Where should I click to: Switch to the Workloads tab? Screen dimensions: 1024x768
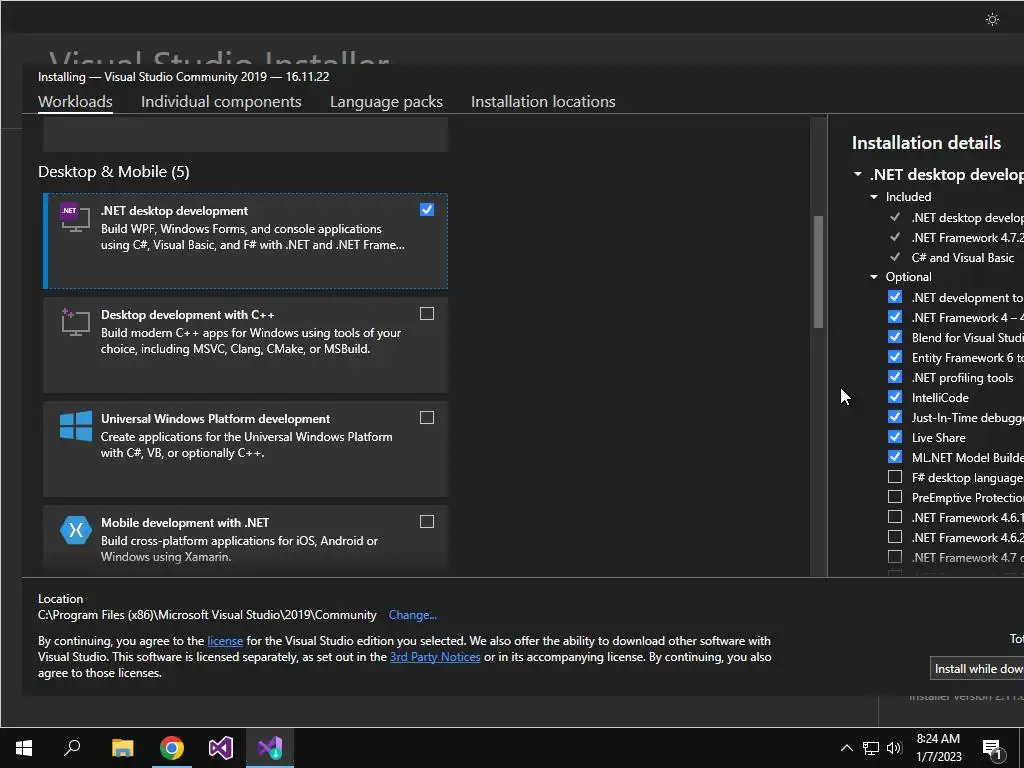(75, 102)
